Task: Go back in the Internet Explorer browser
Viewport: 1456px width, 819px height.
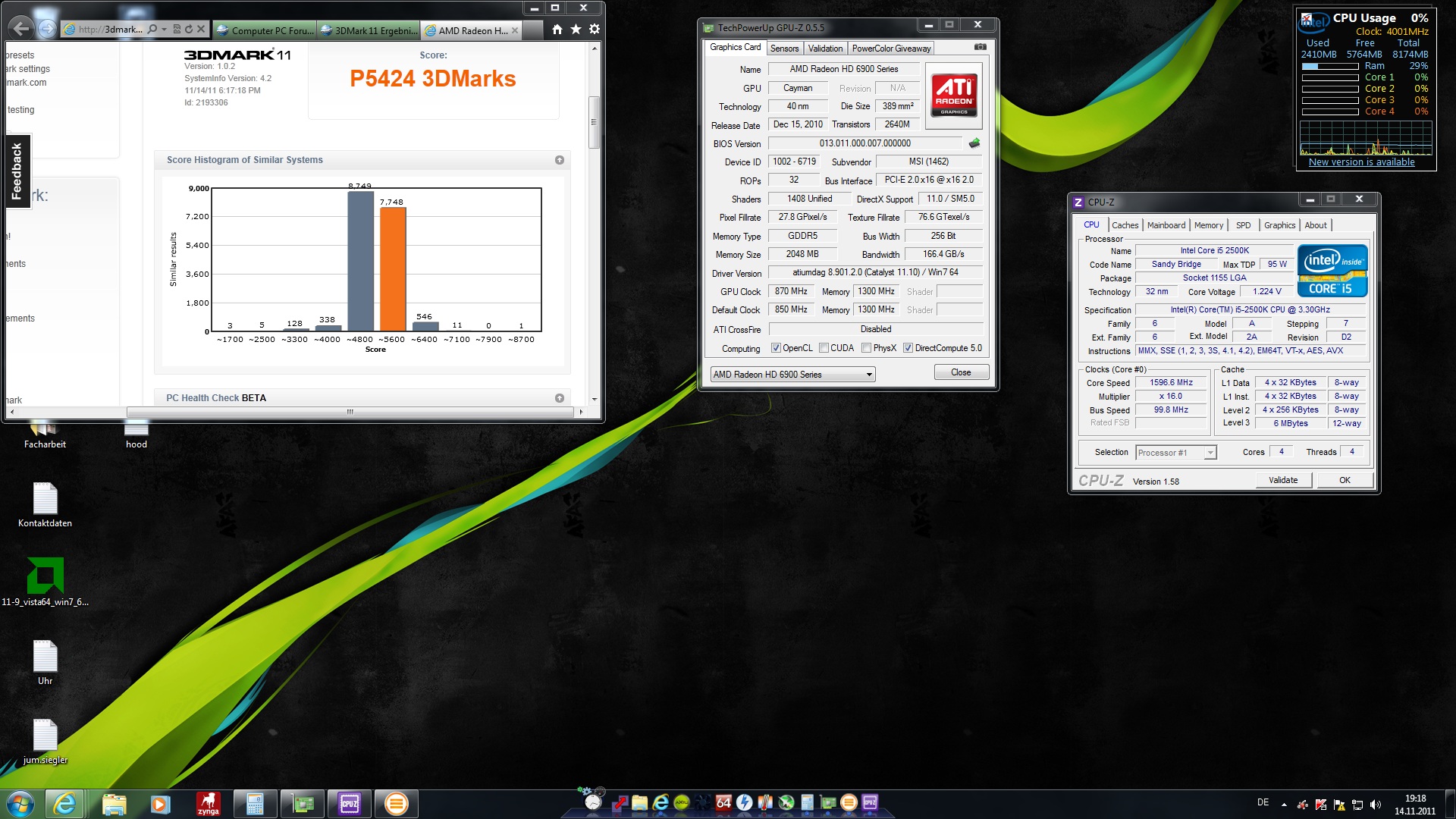Action: point(21,29)
